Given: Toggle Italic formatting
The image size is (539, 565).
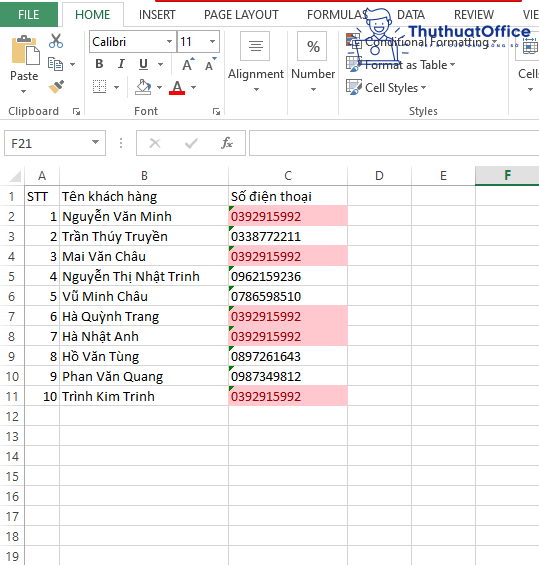Looking at the screenshot, I should pos(121,64).
